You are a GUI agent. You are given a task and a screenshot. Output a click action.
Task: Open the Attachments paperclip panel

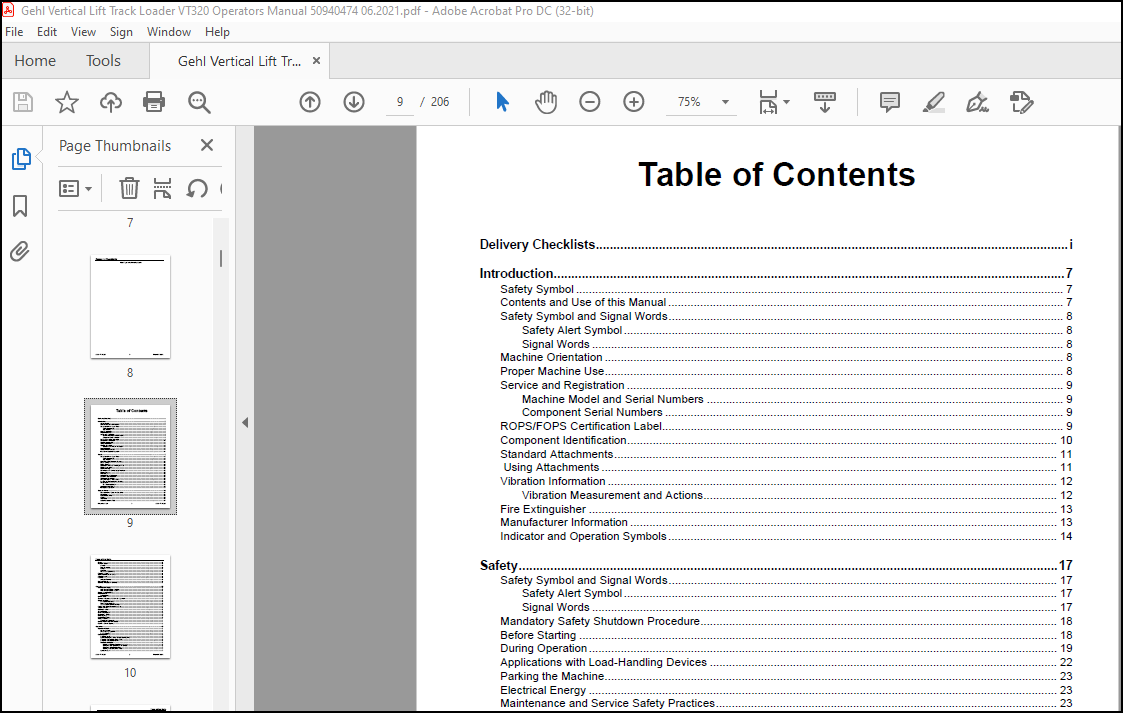pyautogui.click(x=20, y=251)
